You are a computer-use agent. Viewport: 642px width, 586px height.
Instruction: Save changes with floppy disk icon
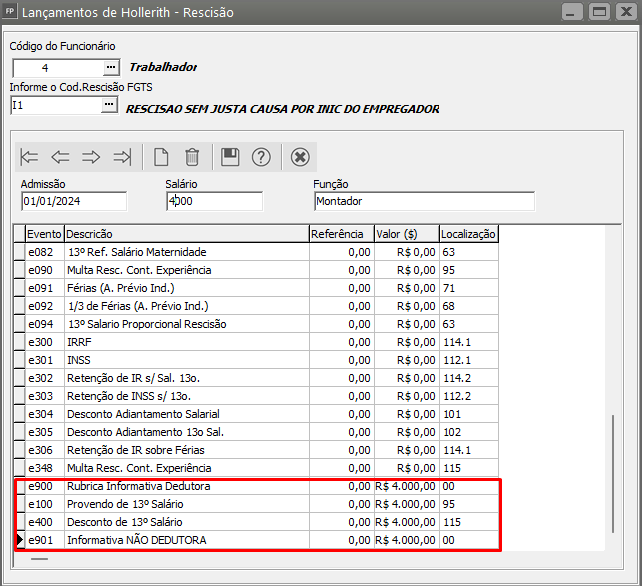point(230,157)
